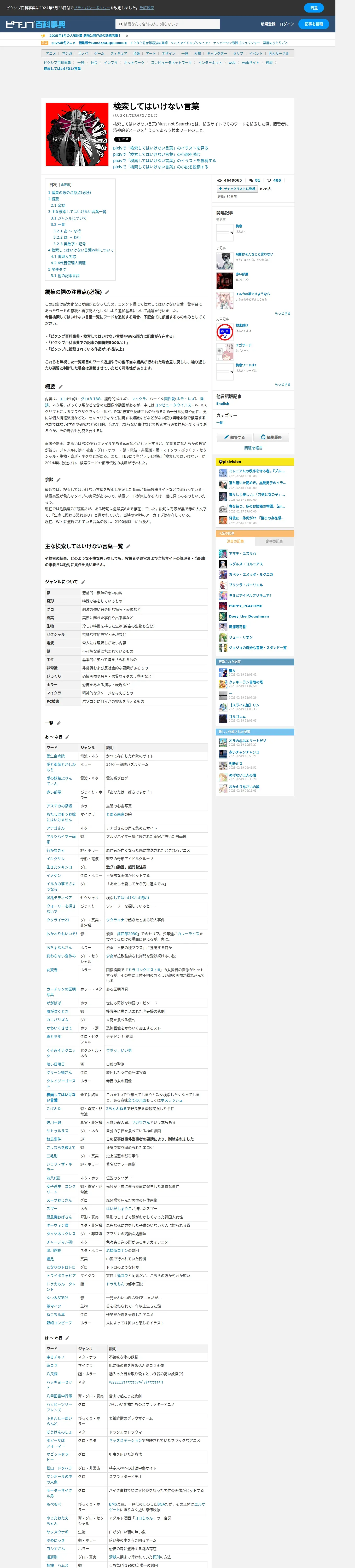Open the 同人サークル category menu item

pyautogui.click(x=279, y=54)
